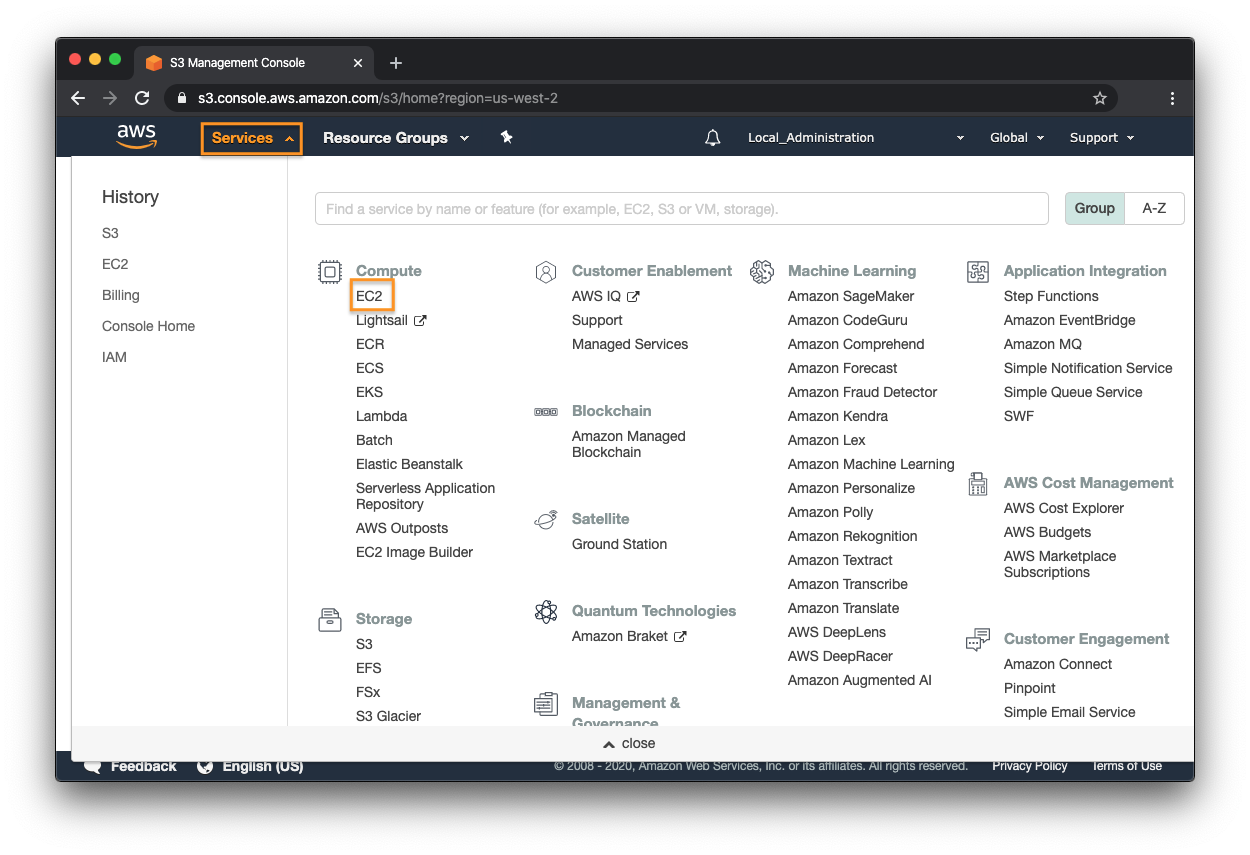Click the external link icon beside Amazon Braket
Screen dimensions: 1250x855
tap(680, 637)
